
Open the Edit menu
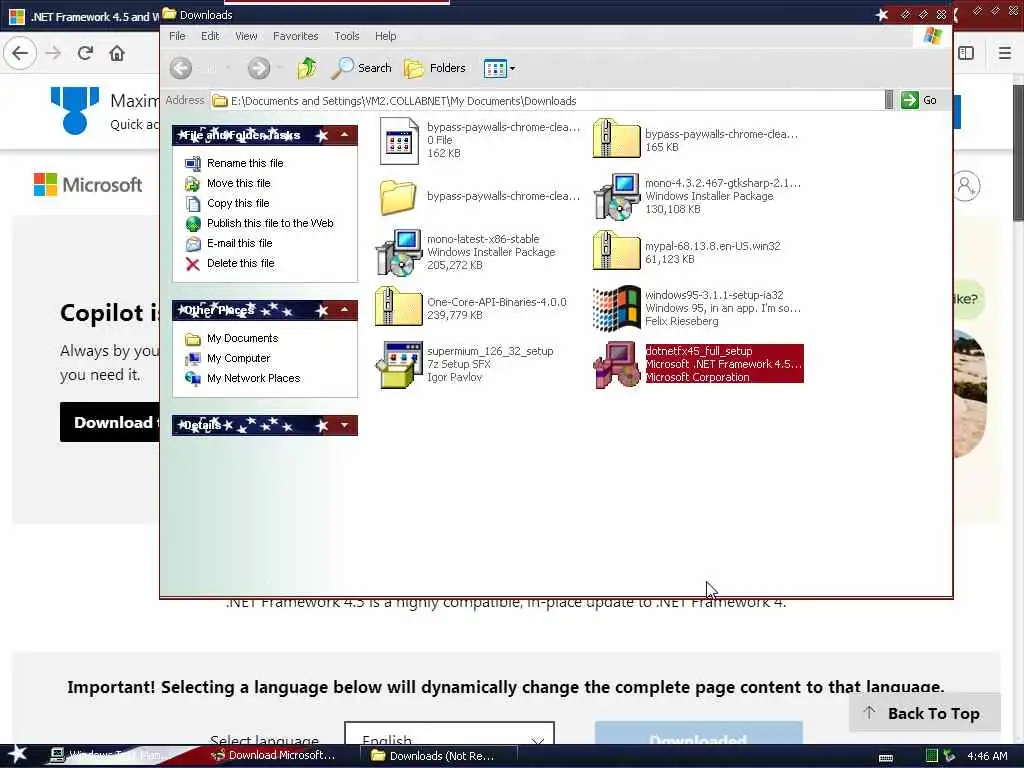(210, 36)
